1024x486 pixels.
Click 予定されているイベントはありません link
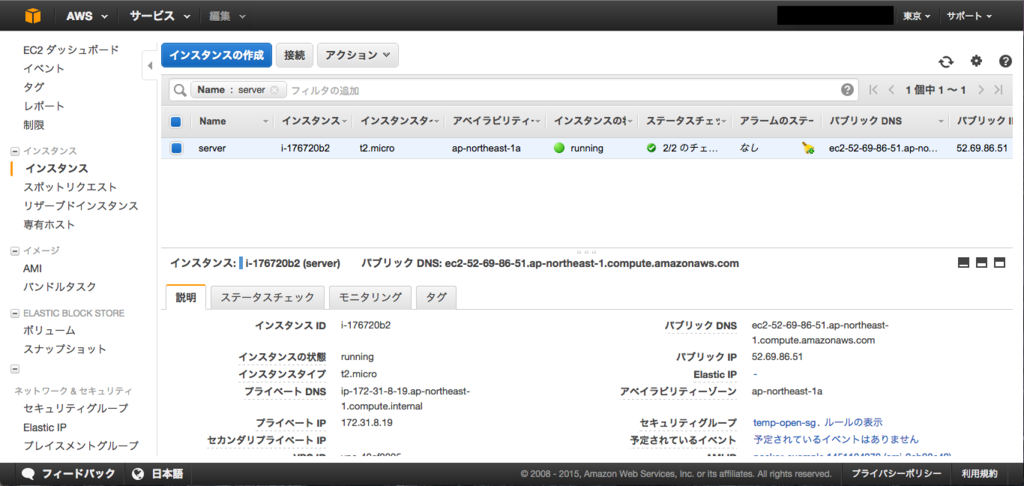pos(835,439)
